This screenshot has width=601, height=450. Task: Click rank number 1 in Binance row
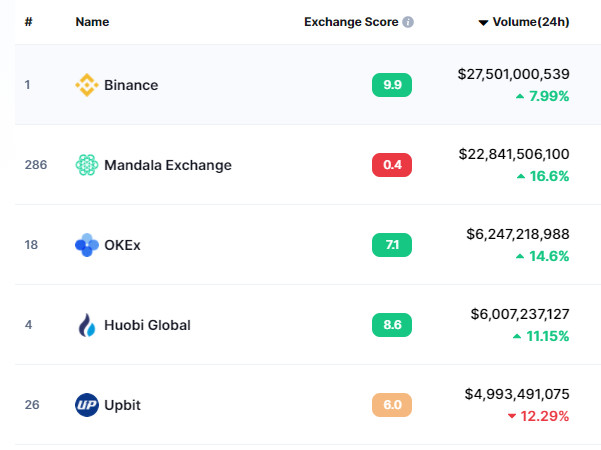click(27, 85)
